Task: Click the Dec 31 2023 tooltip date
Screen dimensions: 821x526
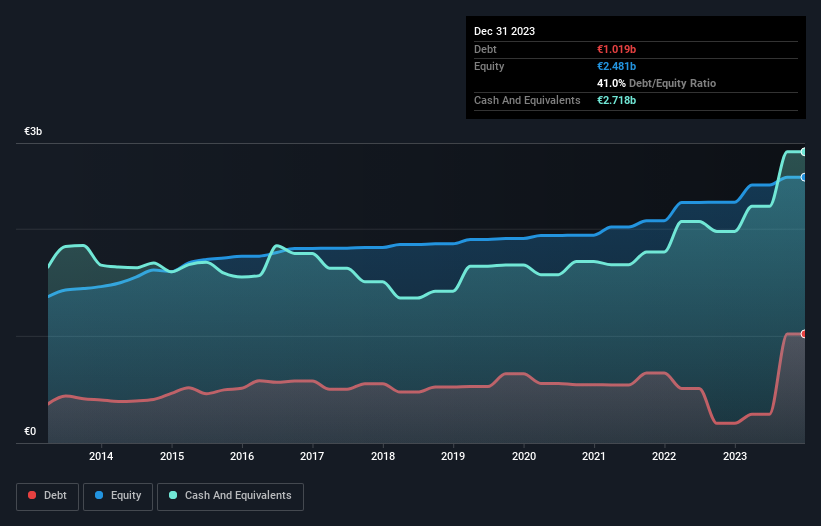Action: pyautogui.click(x=504, y=31)
